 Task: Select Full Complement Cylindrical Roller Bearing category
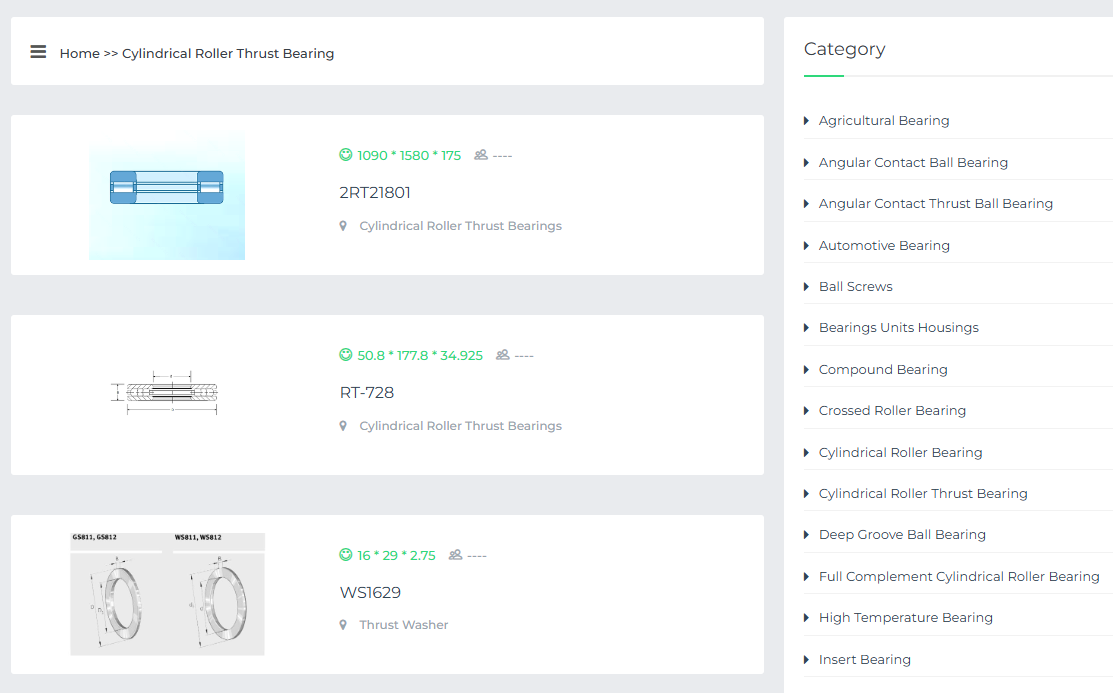click(959, 577)
